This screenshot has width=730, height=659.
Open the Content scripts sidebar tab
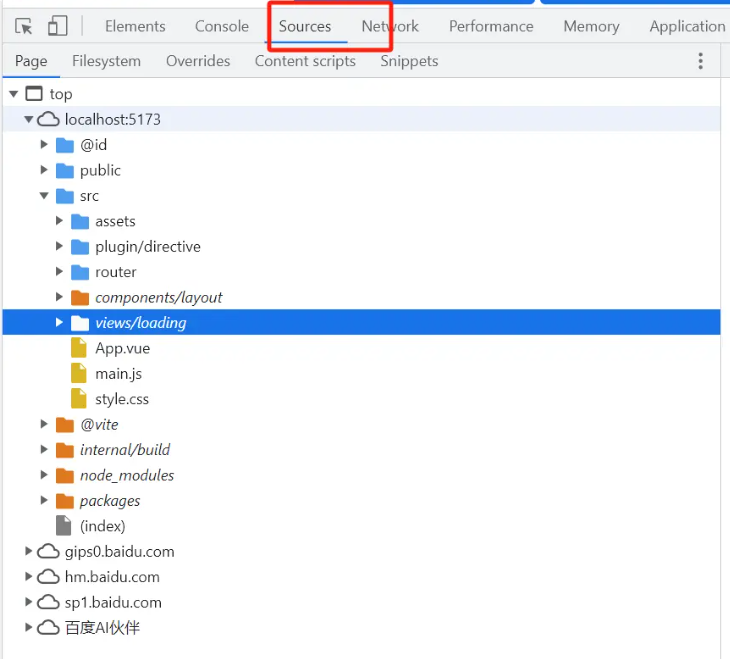305,61
